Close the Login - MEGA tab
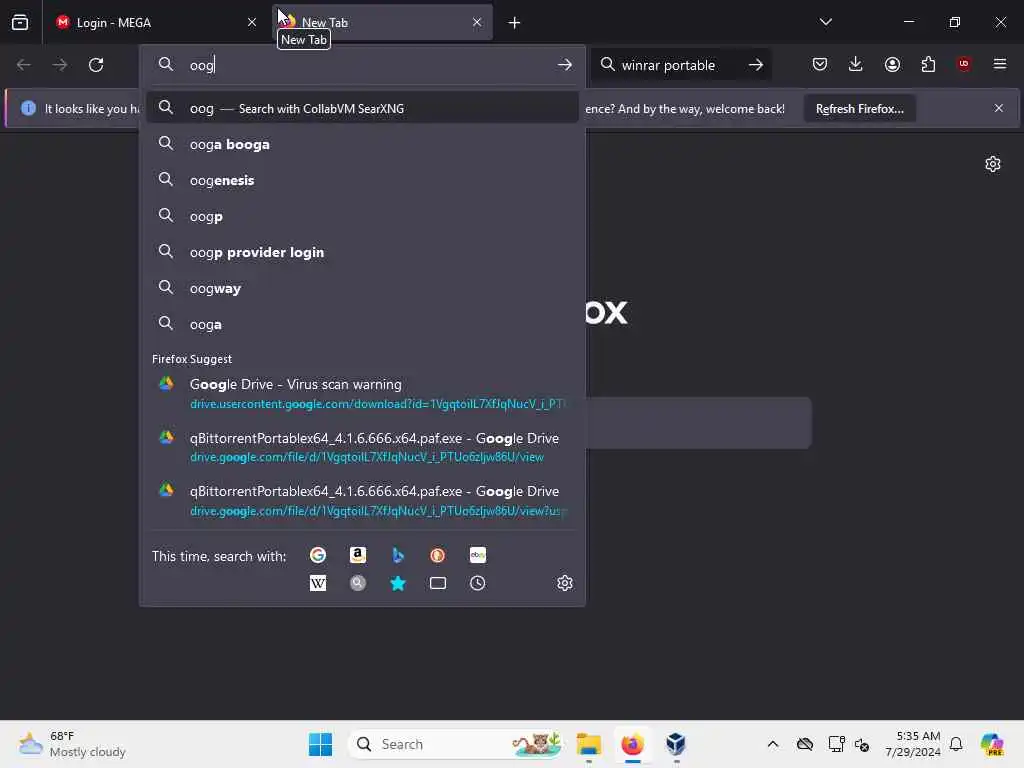This screenshot has height=768, width=1024. coord(251,22)
